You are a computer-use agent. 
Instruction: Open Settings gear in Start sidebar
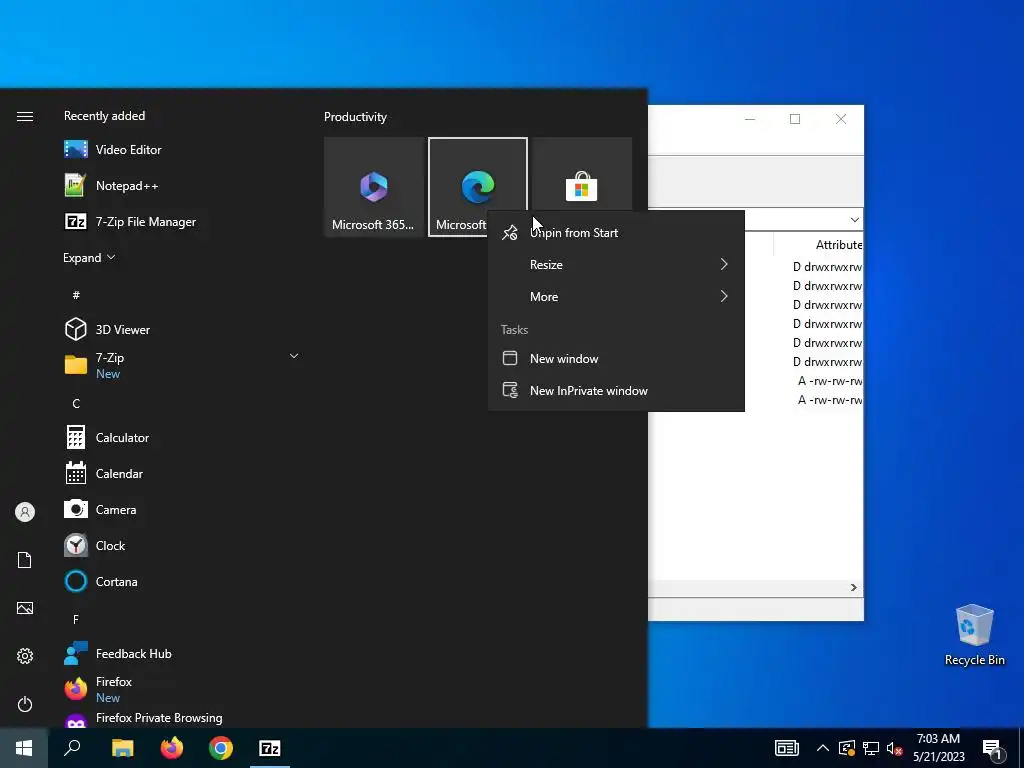point(25,656)
